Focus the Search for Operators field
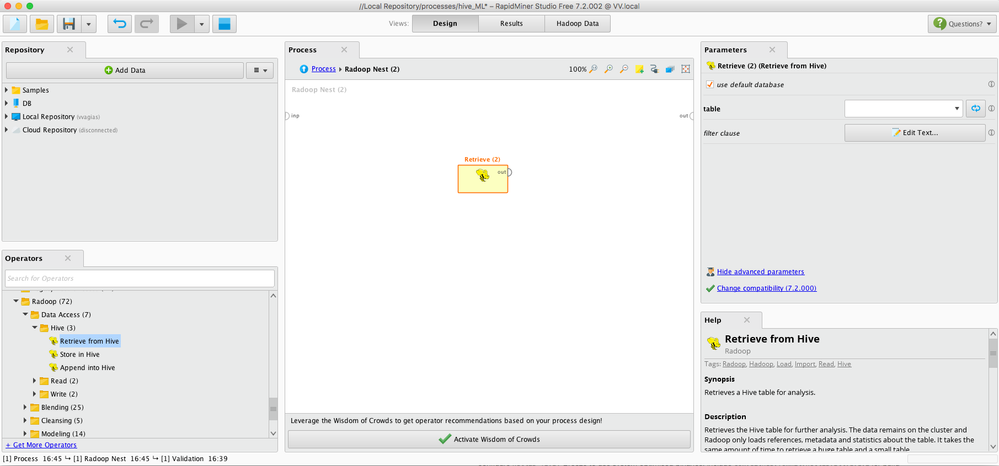 pos(140,279)
